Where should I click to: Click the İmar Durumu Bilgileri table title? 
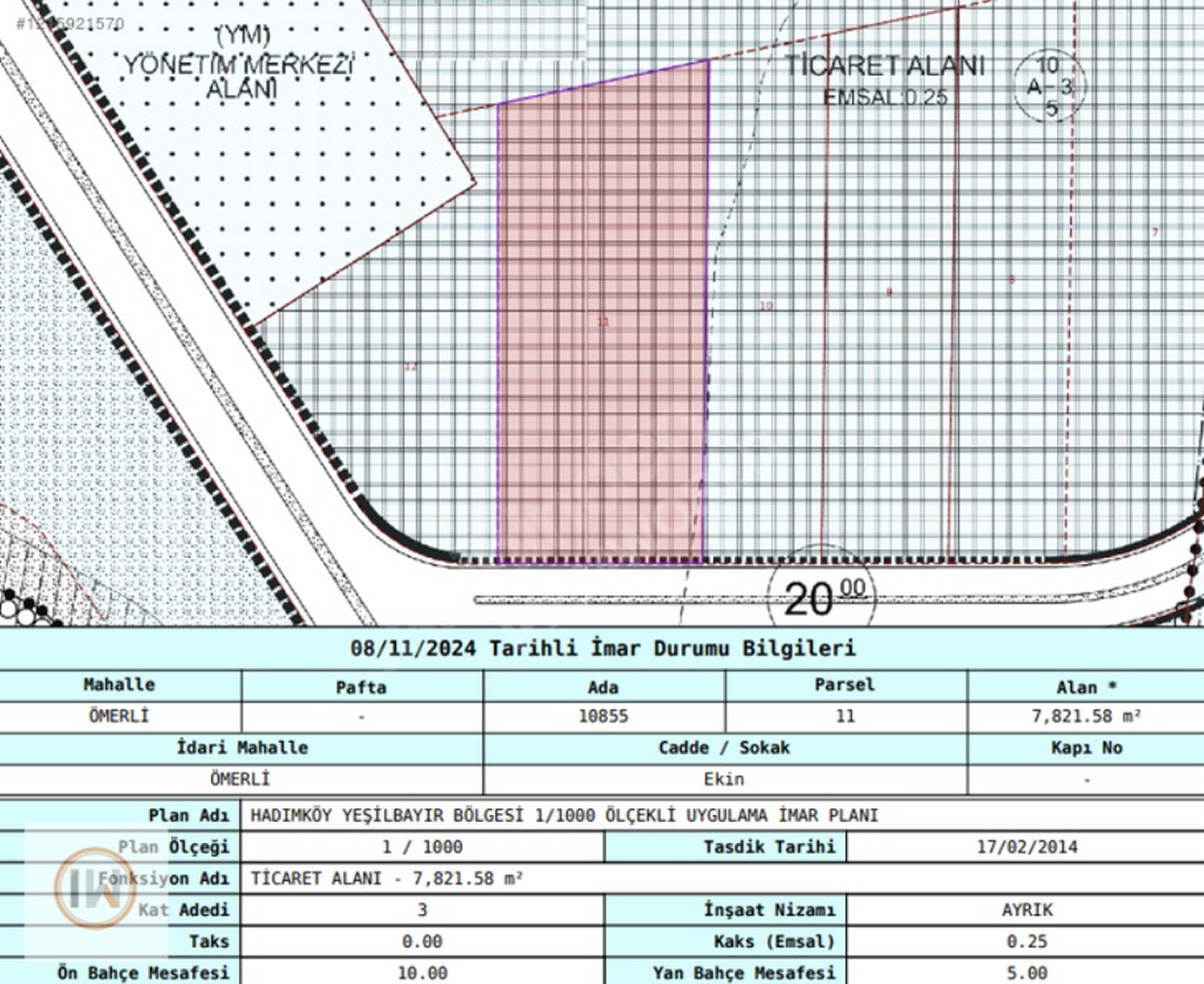[602, 648]
